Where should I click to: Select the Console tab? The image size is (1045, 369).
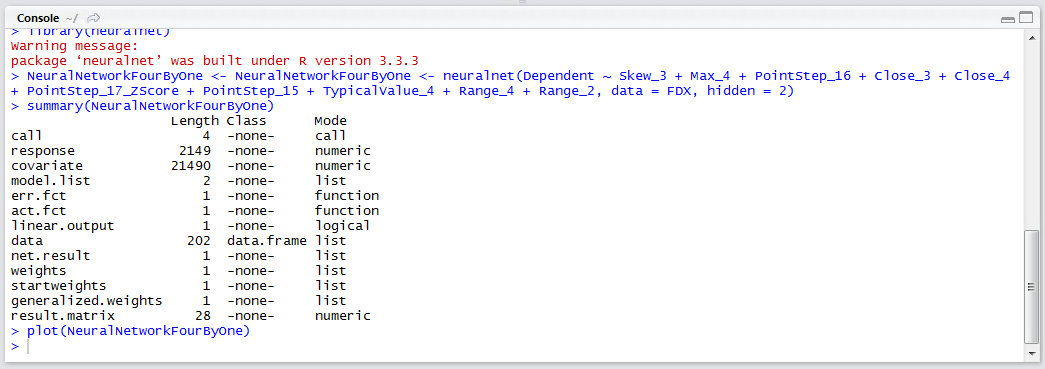click(37, 18)
